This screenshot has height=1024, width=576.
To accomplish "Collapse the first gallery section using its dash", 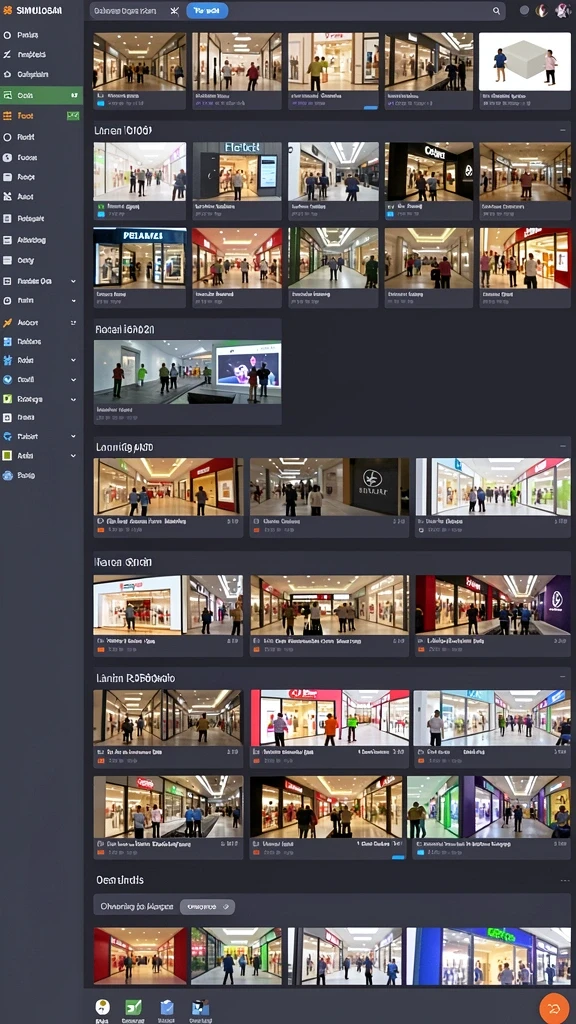I will (x=563, y=131).
